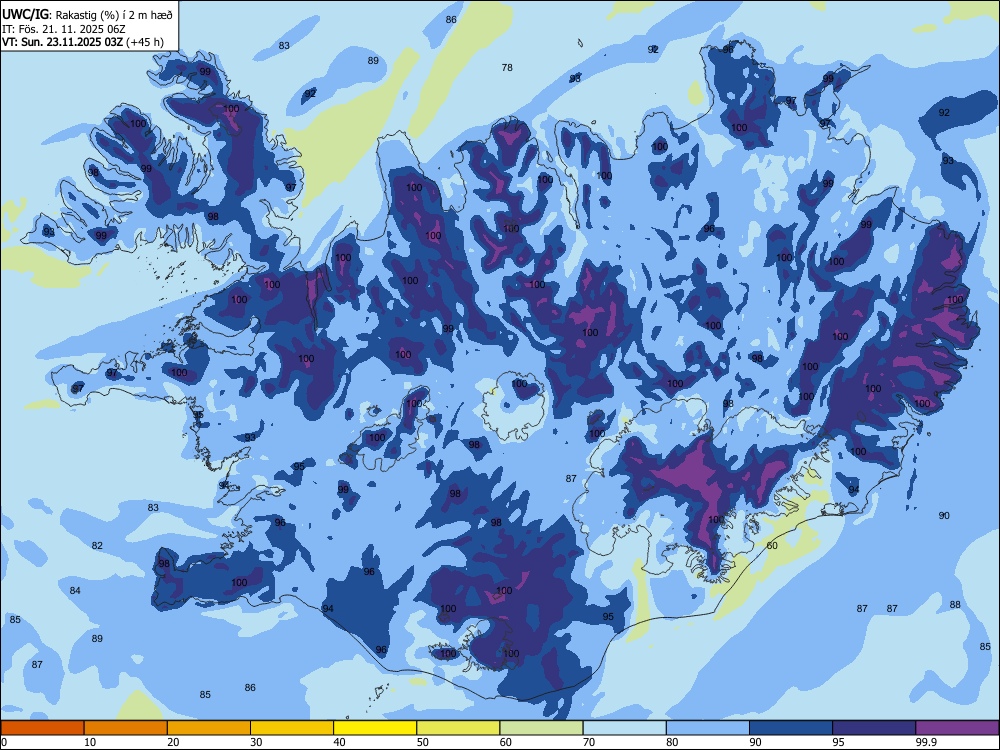1000x750 pixels.
Task: Select the purple legend swatch above 99.9
Action: point(957,728)
